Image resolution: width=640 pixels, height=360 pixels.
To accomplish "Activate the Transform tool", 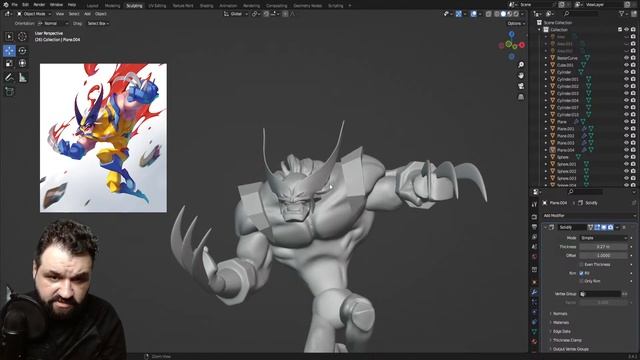I will coord(22,63).
